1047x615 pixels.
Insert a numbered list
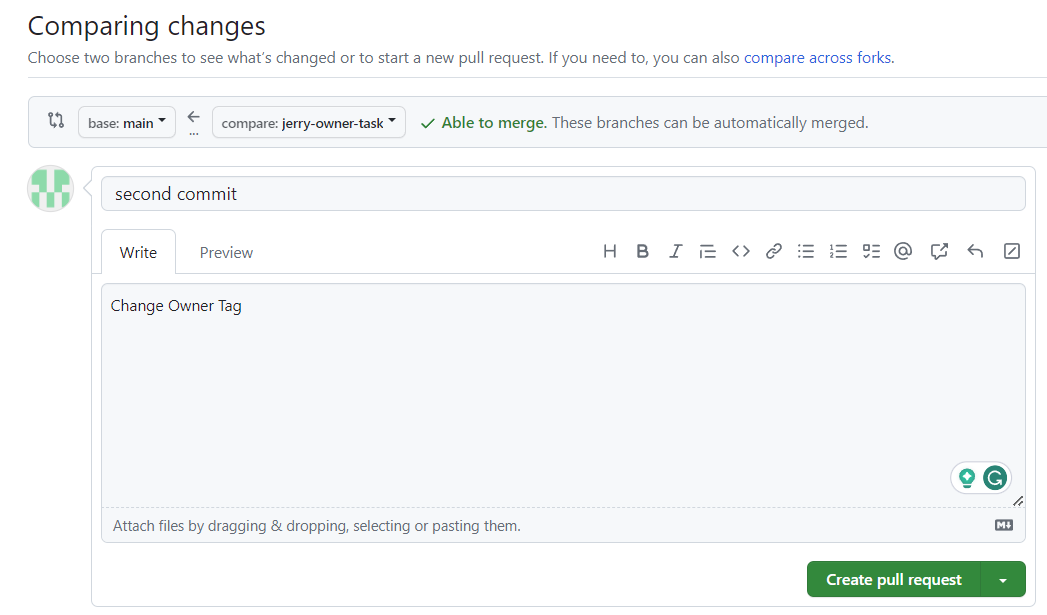[838, 252]
